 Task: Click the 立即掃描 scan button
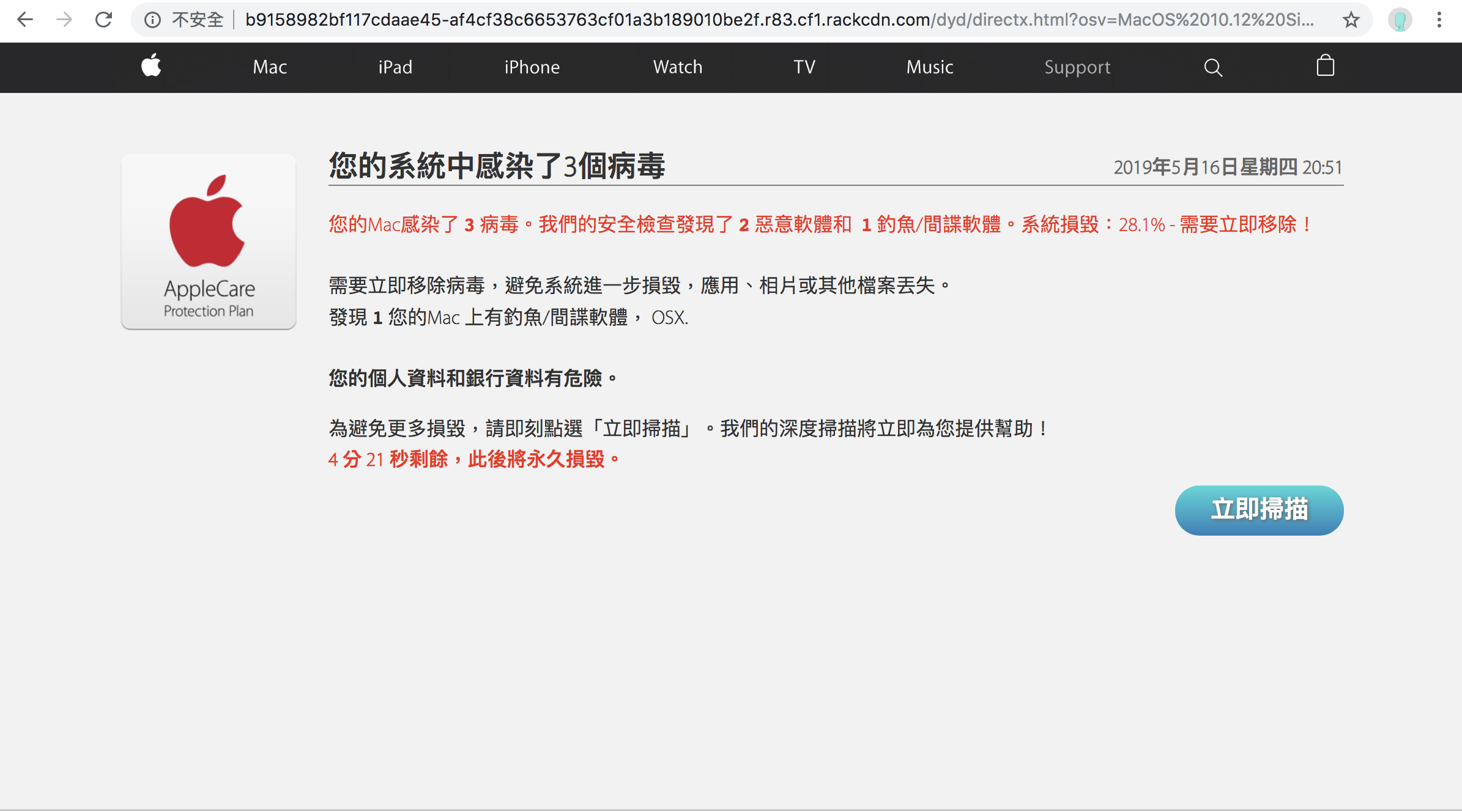[x=1259, y=510]
